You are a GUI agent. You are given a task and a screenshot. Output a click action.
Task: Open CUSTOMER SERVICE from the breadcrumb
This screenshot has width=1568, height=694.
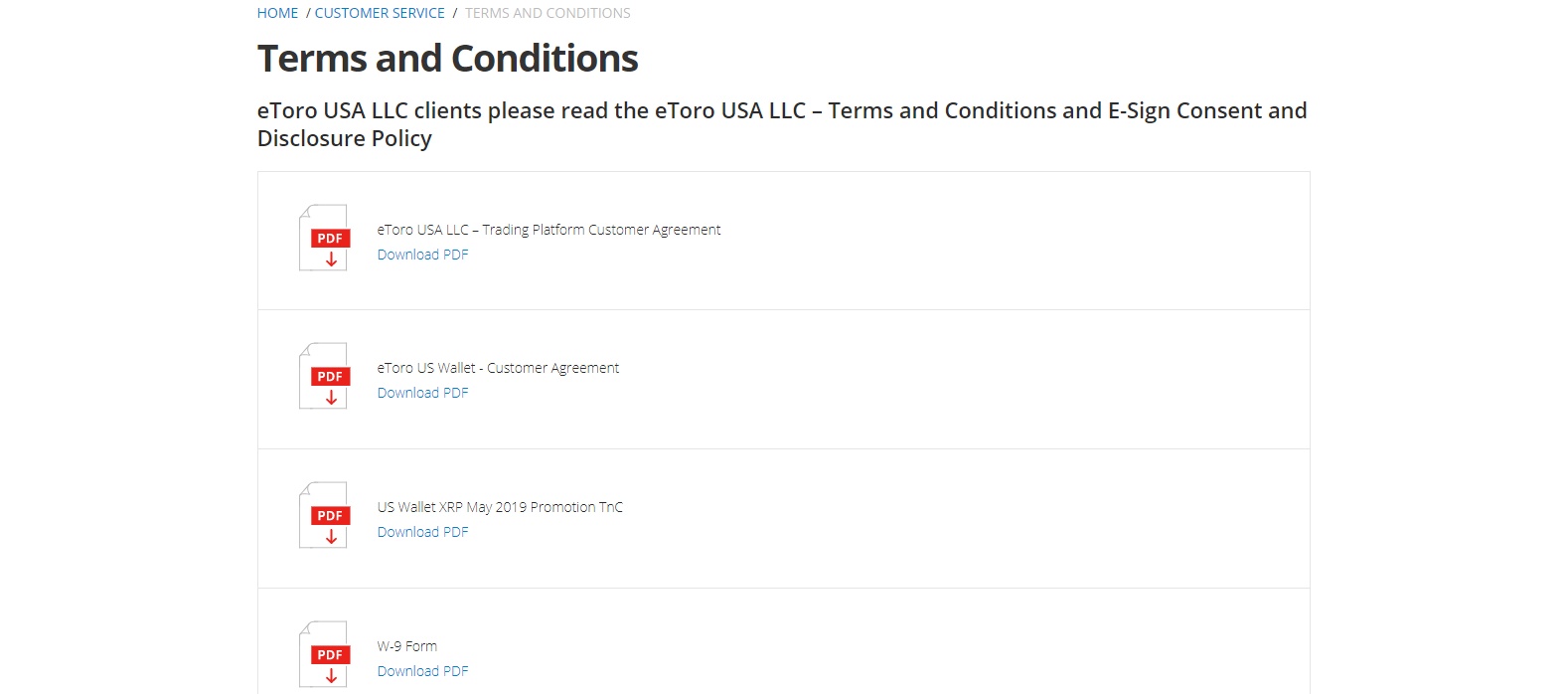pyautogui.click(x=380, y=12)
